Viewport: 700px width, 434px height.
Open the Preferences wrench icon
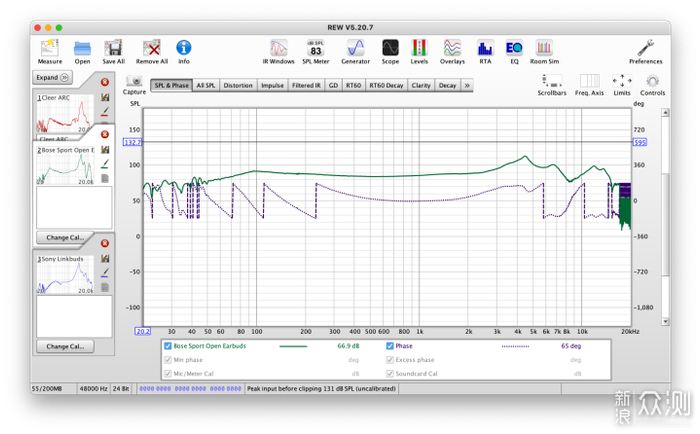(x=645, y=47)
